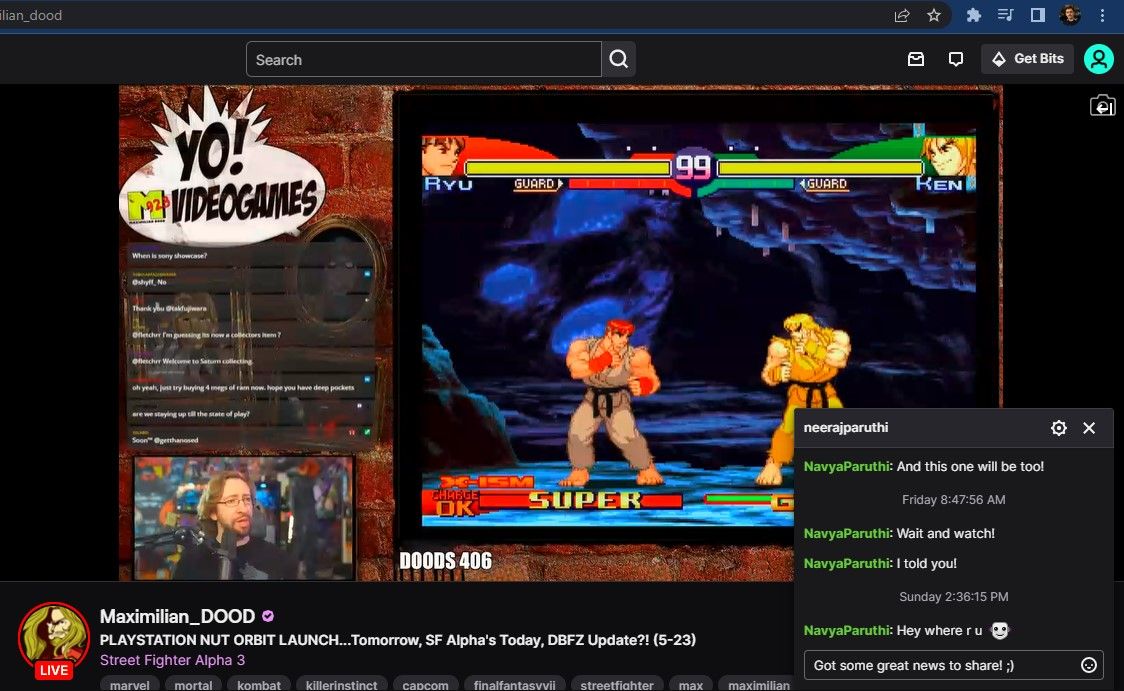Select the killerinstinct tag
This screenshot has width=1124, height=691.
point(341,685)
